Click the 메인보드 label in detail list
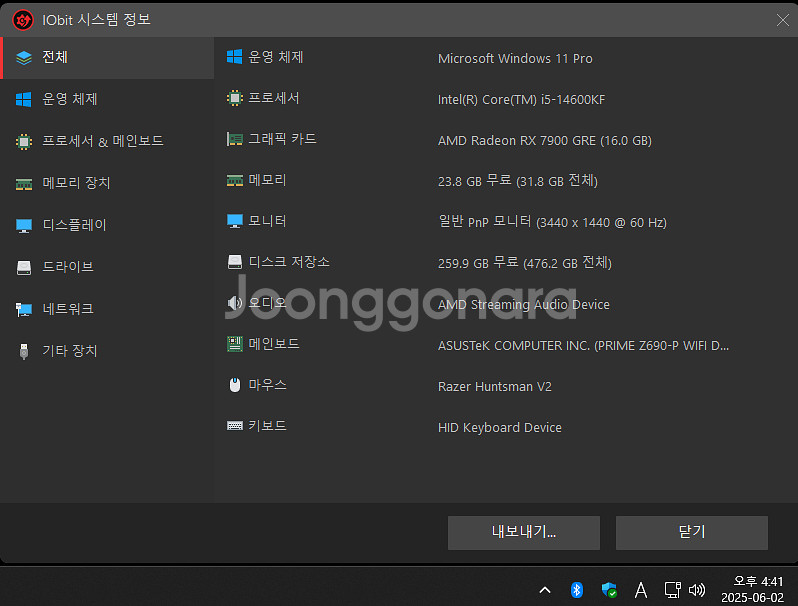This screenshot has height=606, width=798. tap(274, 344)
